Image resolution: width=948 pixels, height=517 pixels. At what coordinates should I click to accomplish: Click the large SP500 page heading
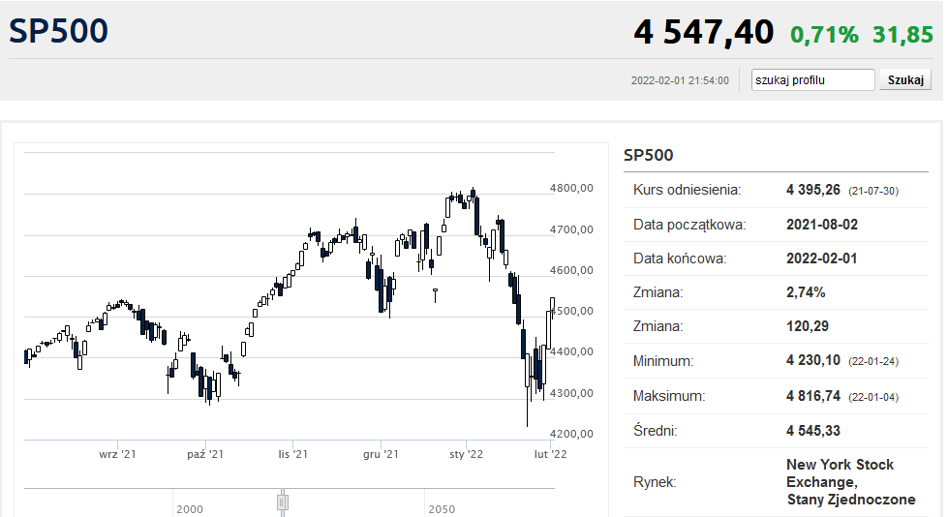coord(58,31)
